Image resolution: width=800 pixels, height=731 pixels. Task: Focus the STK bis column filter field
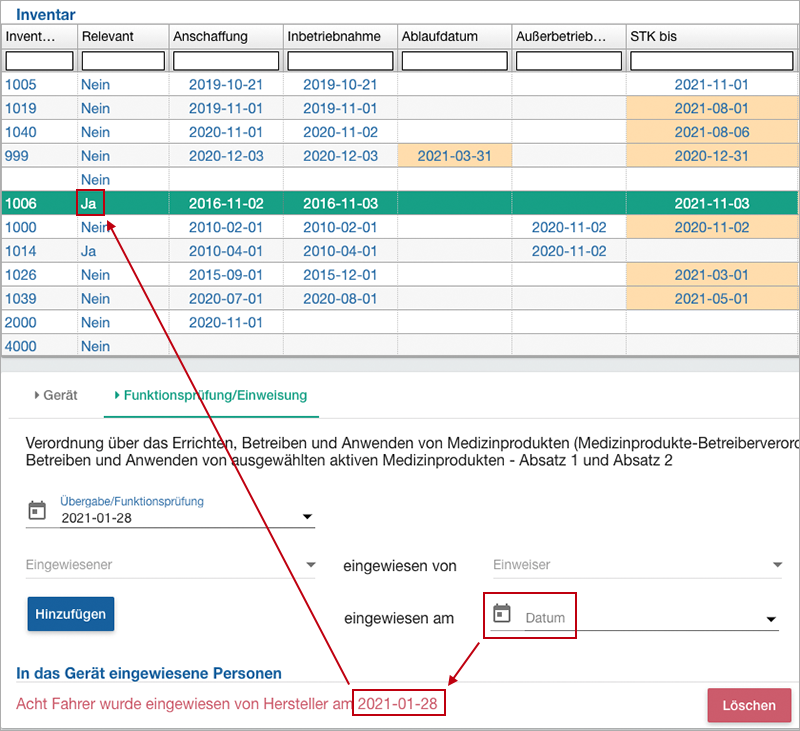pos(712,61)
